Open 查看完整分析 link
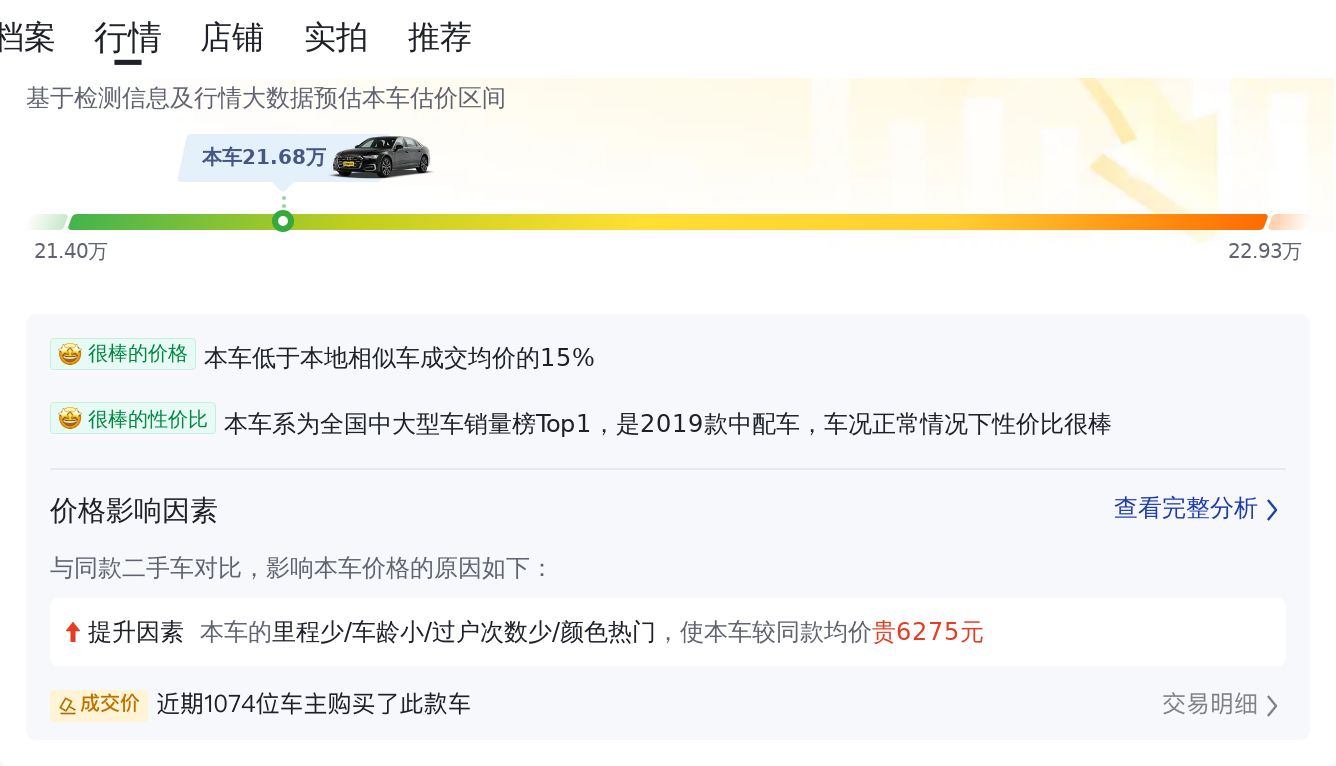Screen dimensions: 1336x766 click(x=1185, y=508)
